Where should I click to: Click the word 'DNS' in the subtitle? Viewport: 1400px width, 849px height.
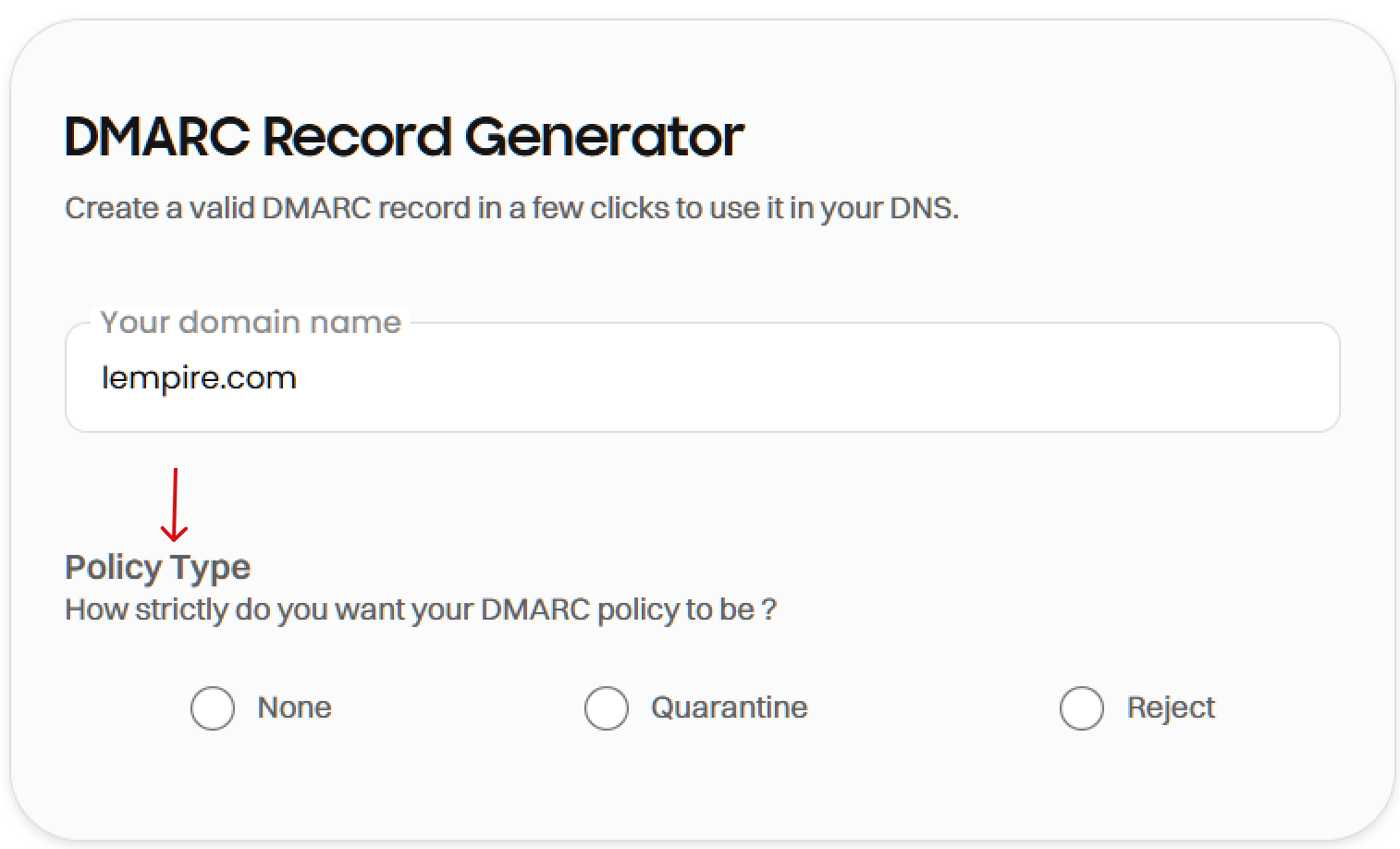tap(921, 208)
